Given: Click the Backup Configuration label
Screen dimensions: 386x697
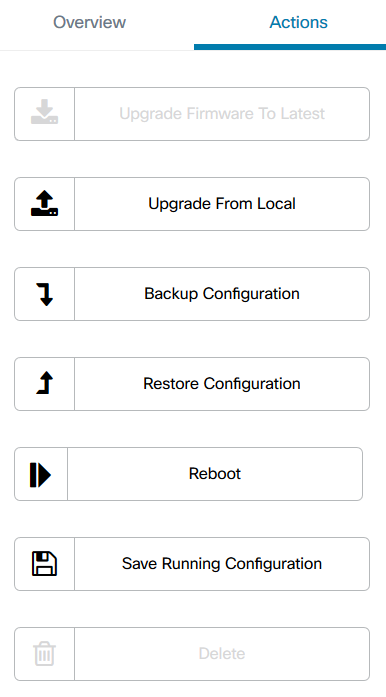Looking at the screenshot, I should pos(222,294).
